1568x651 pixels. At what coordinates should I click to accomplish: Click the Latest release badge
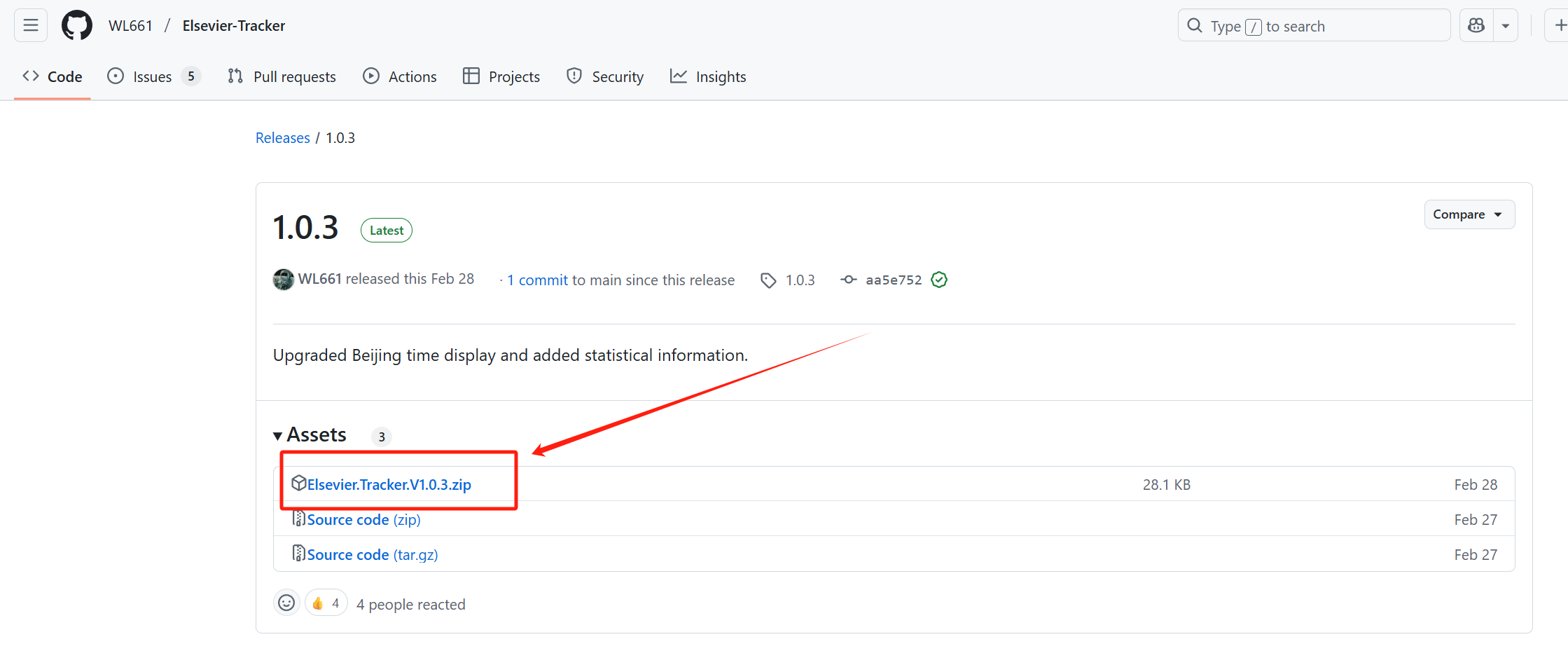coord(387,231)
